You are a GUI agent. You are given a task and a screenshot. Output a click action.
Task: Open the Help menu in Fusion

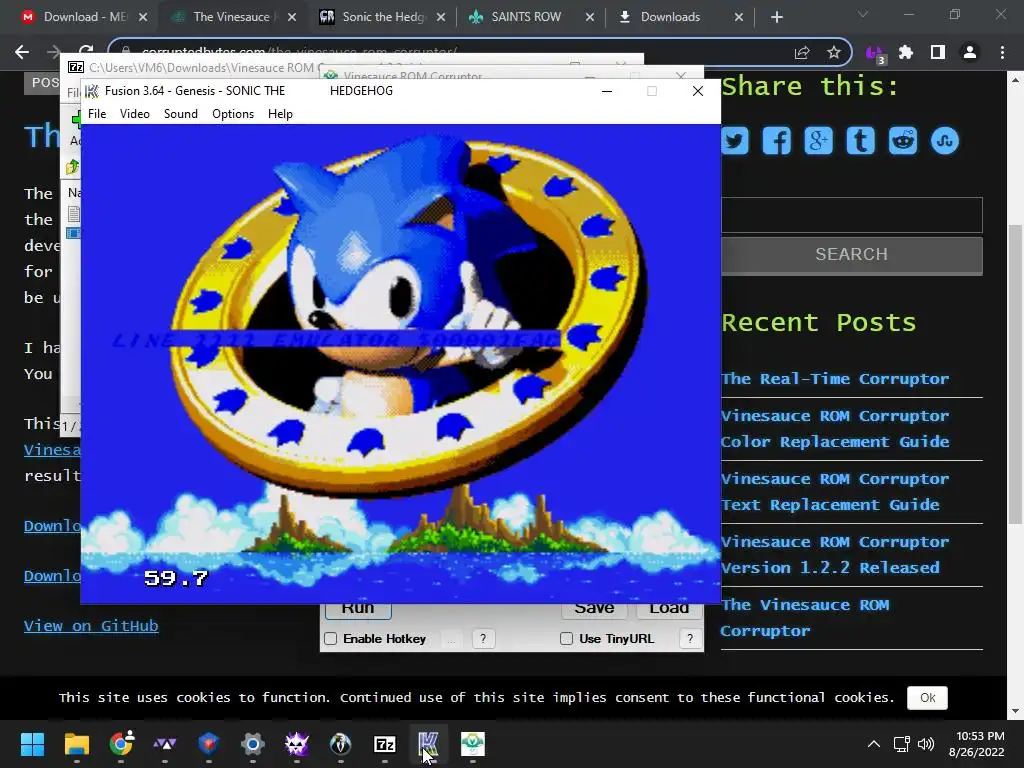tap(280, 114)
